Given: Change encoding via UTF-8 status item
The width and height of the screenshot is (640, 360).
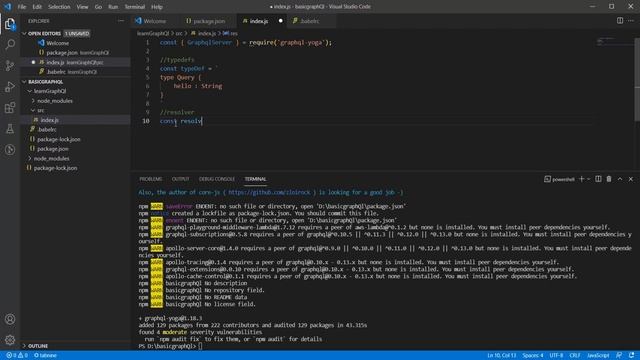Looking at the screenshot, I should [x=556, y=356].
